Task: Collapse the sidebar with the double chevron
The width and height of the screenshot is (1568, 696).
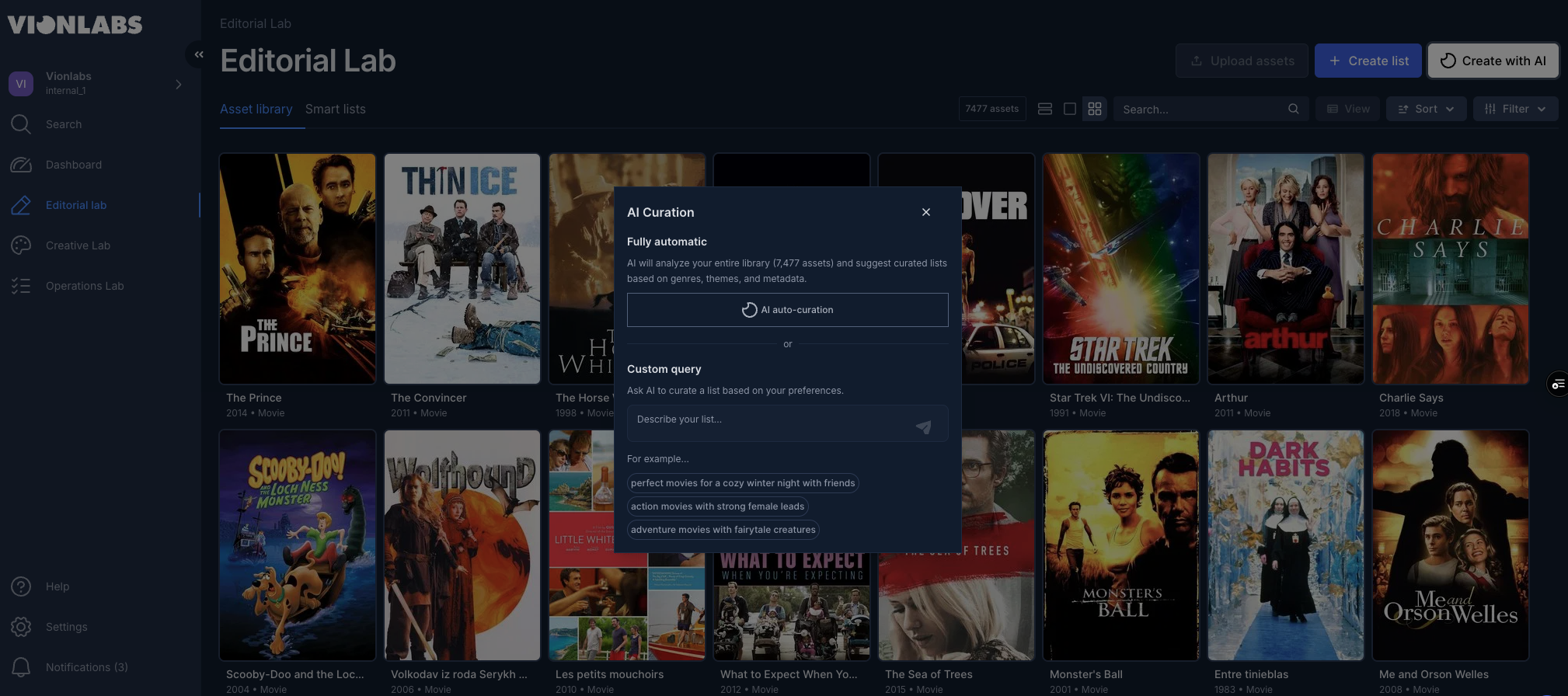Action: pos(199,54)
